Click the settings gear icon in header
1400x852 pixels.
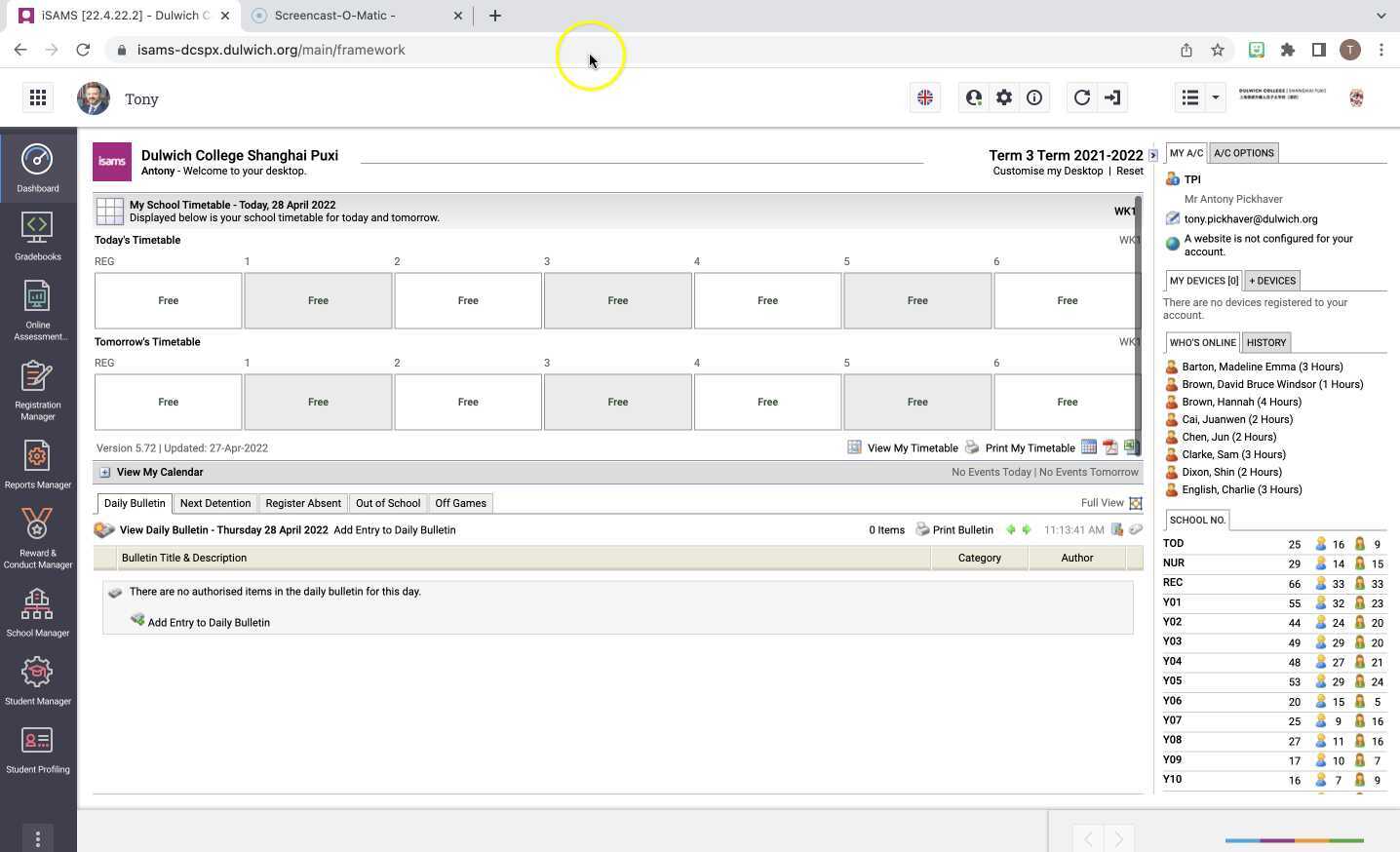tap(1003, 97)
